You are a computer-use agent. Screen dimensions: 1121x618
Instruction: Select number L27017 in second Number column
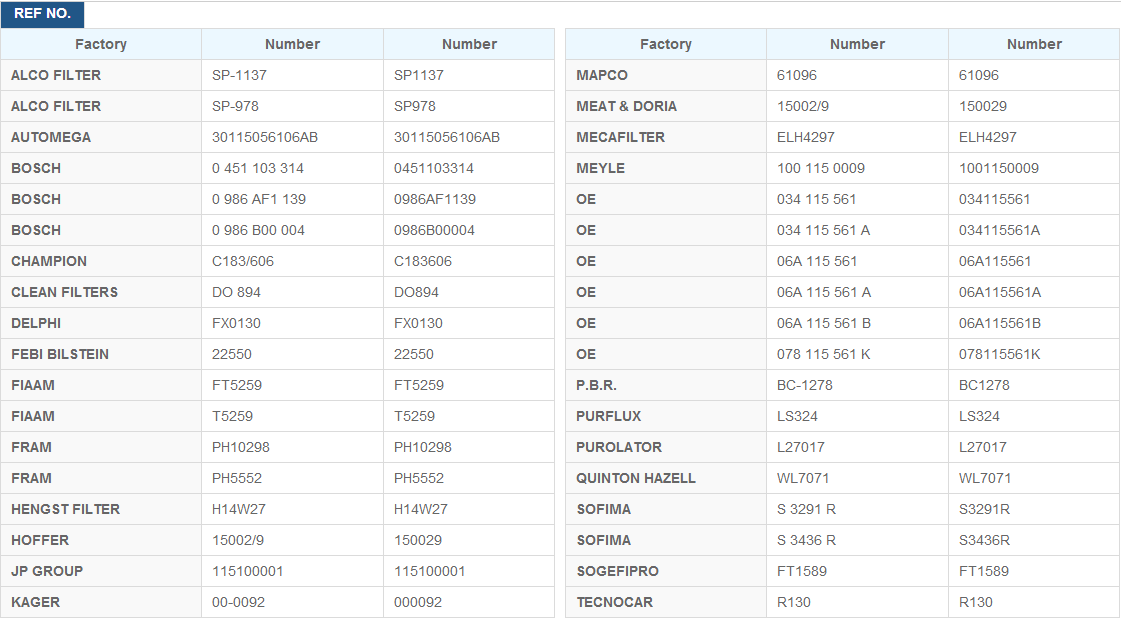(983, 447)
